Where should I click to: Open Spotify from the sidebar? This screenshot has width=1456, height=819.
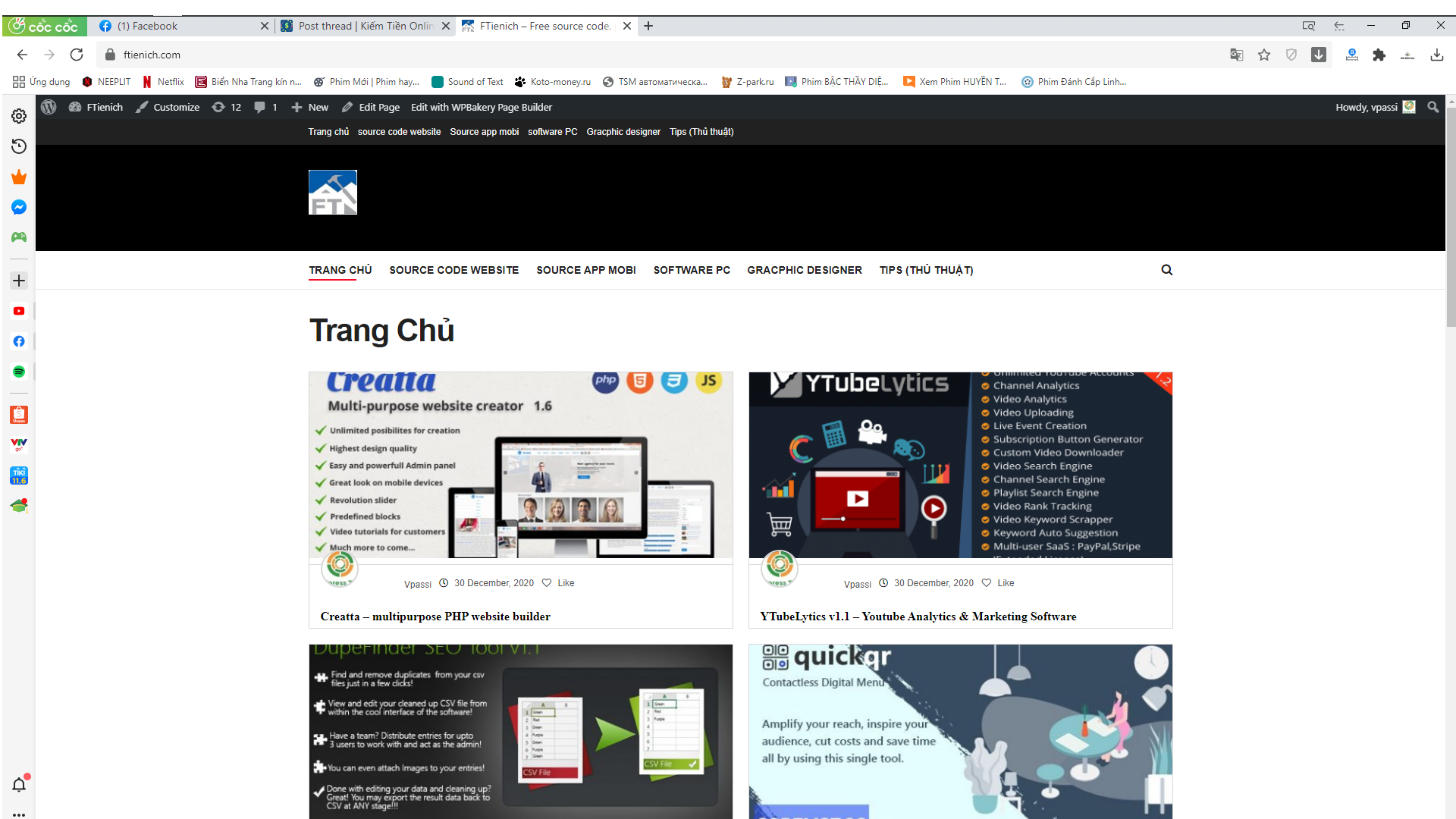point(19,372)
